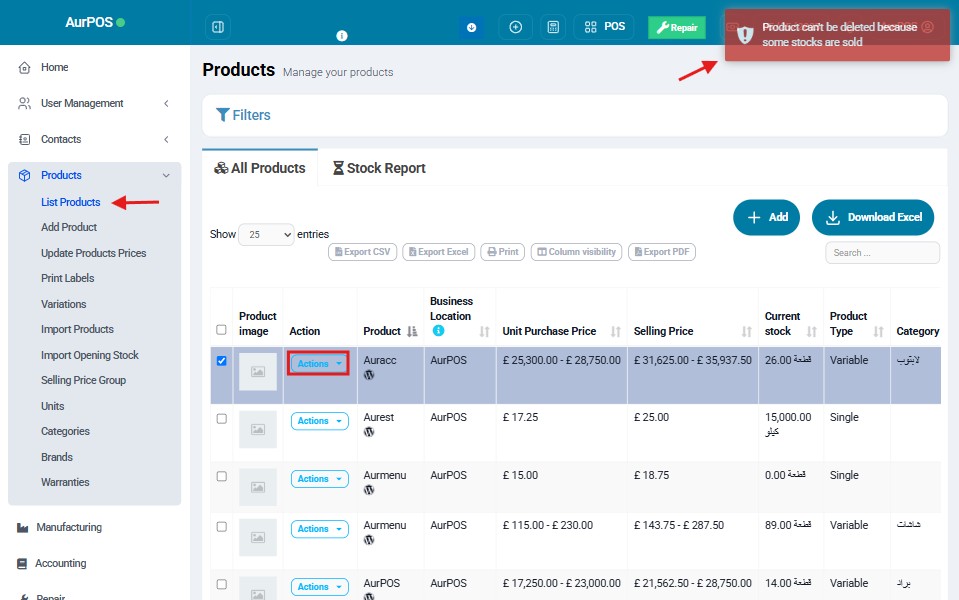Screen dimensions: 959x600
Task: Sort by Current stock column arrows
Action: [812, 331]
